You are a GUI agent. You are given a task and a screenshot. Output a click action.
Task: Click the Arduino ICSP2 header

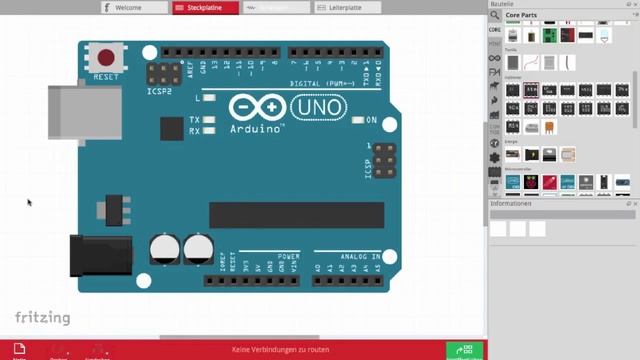(x=164, y=73)
